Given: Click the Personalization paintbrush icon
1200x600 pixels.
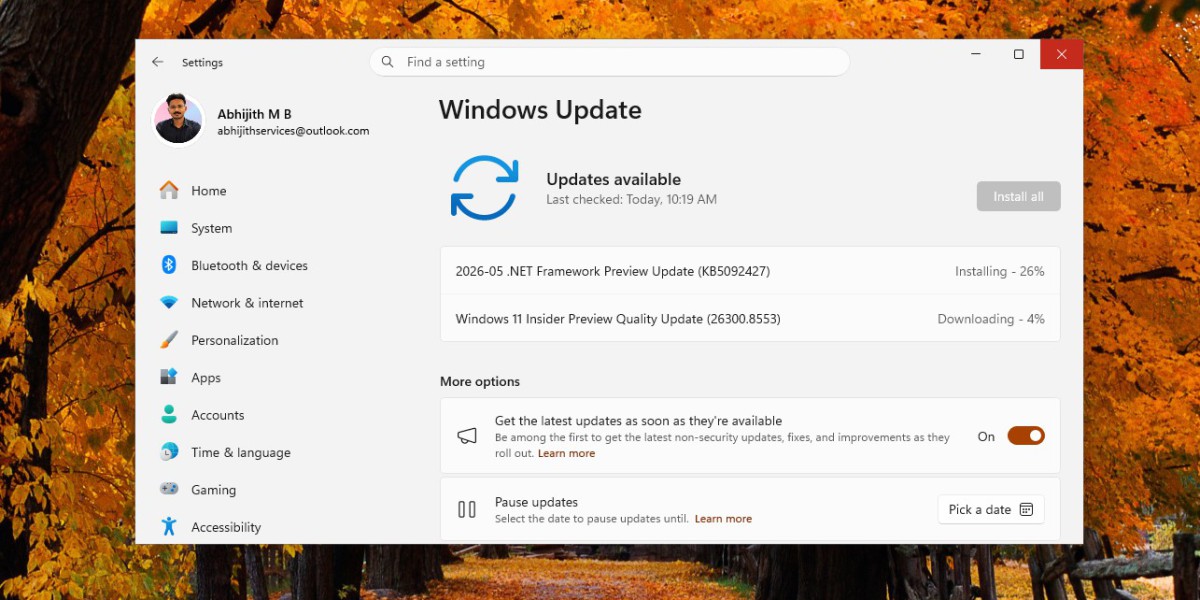Looking at the screenshot, I should (169, 340).
